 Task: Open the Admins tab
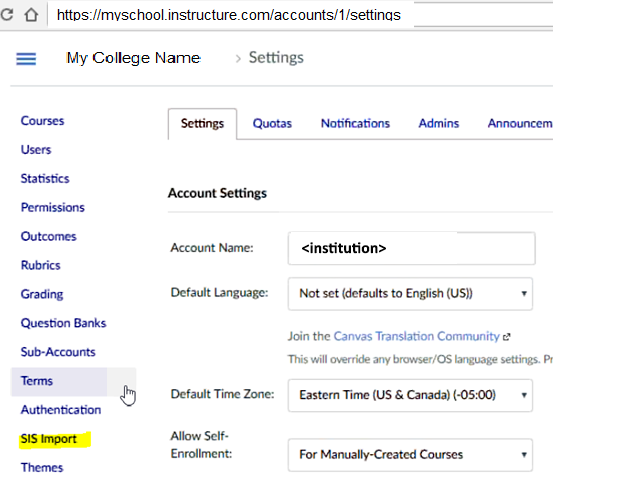[439, 124]
